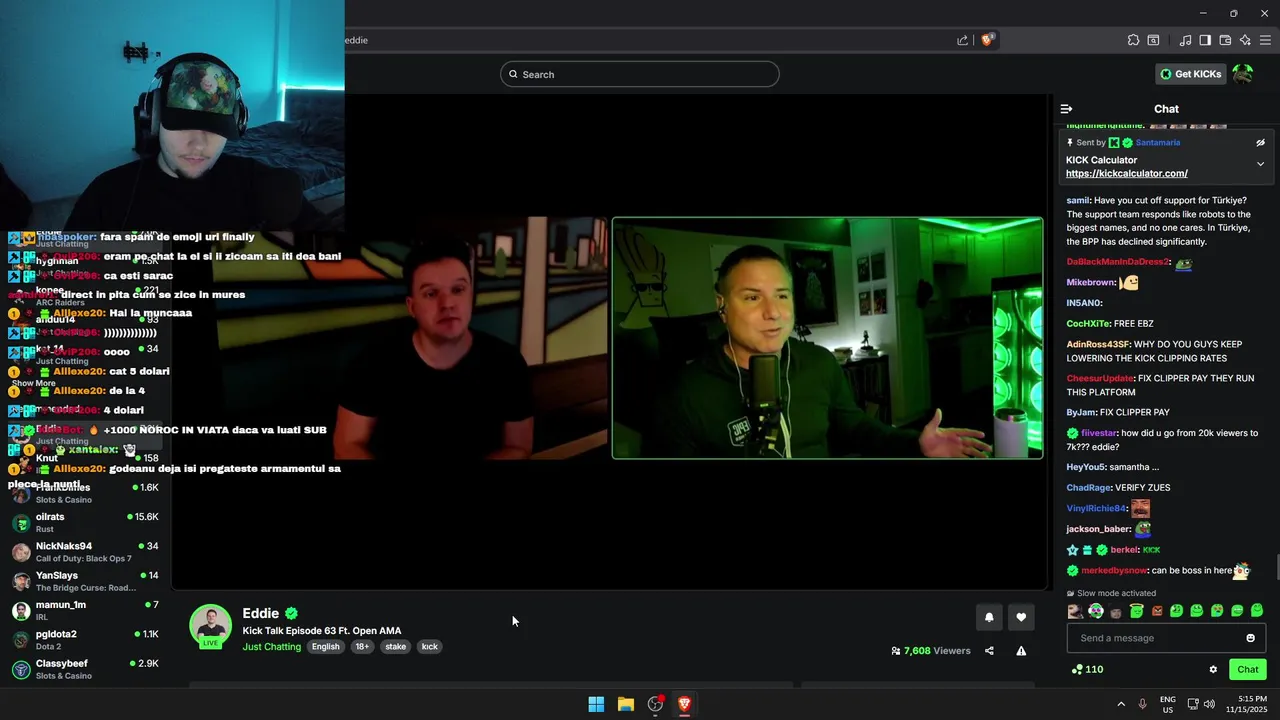1280x720 pixels.
Task: Focus the Kick search field
Action: 640,74
